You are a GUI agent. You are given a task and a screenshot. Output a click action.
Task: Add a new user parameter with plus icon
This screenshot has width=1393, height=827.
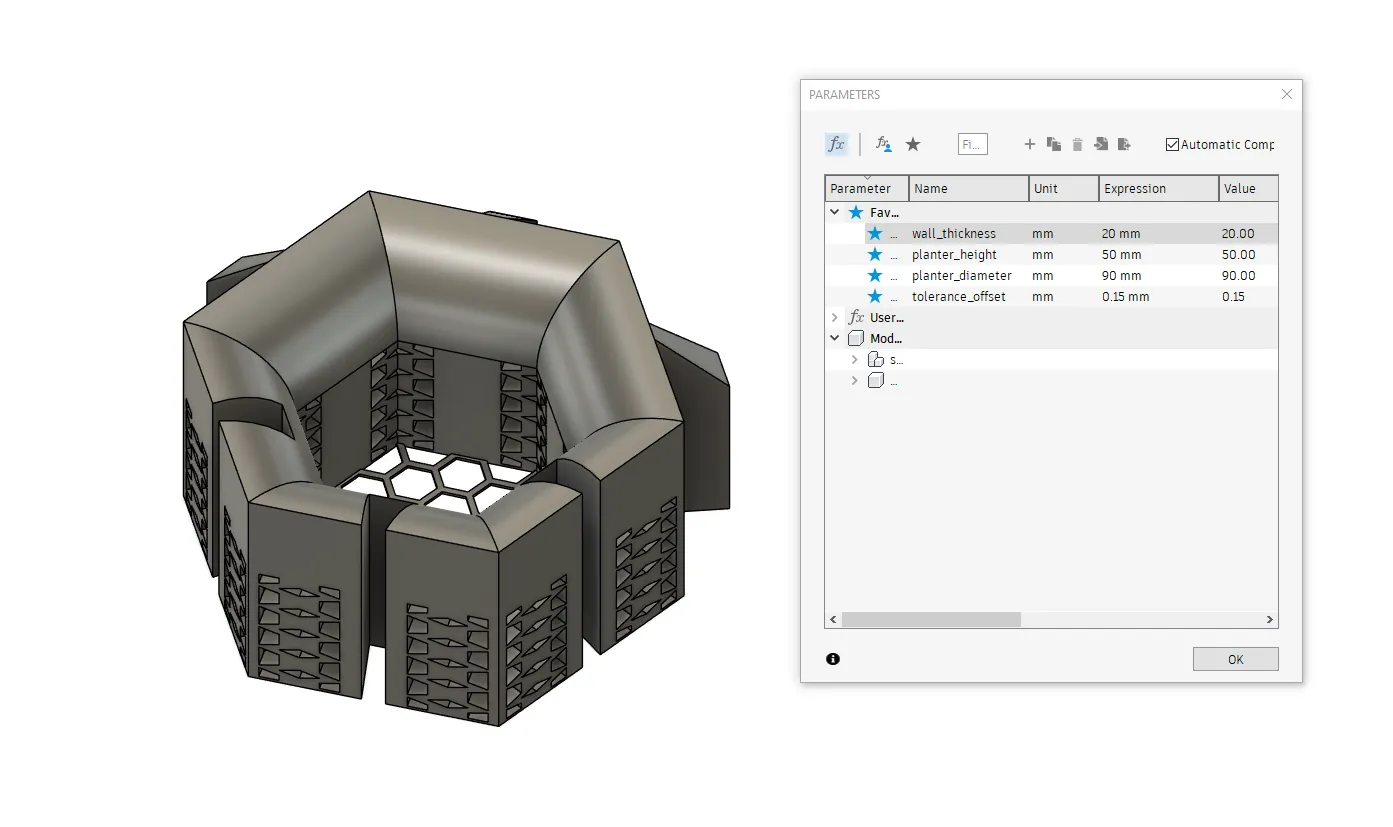click(1029, 144)
